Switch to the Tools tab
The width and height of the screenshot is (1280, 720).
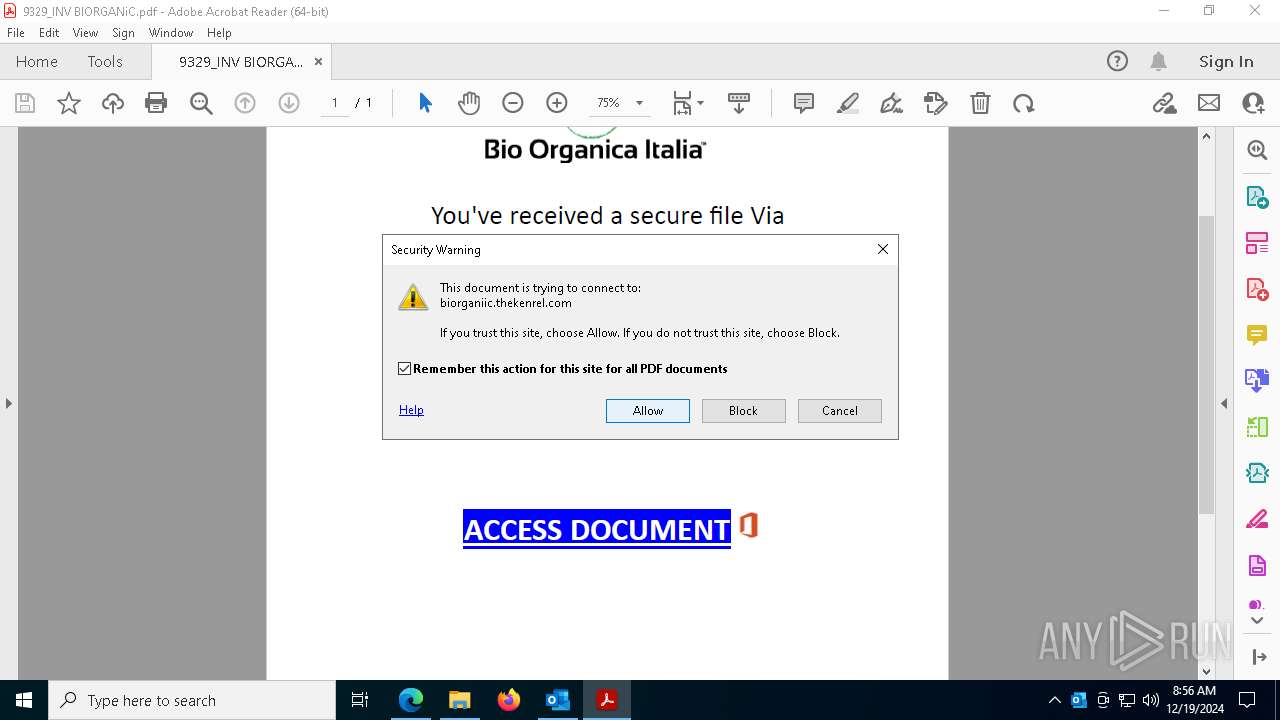tap(105, 61)
